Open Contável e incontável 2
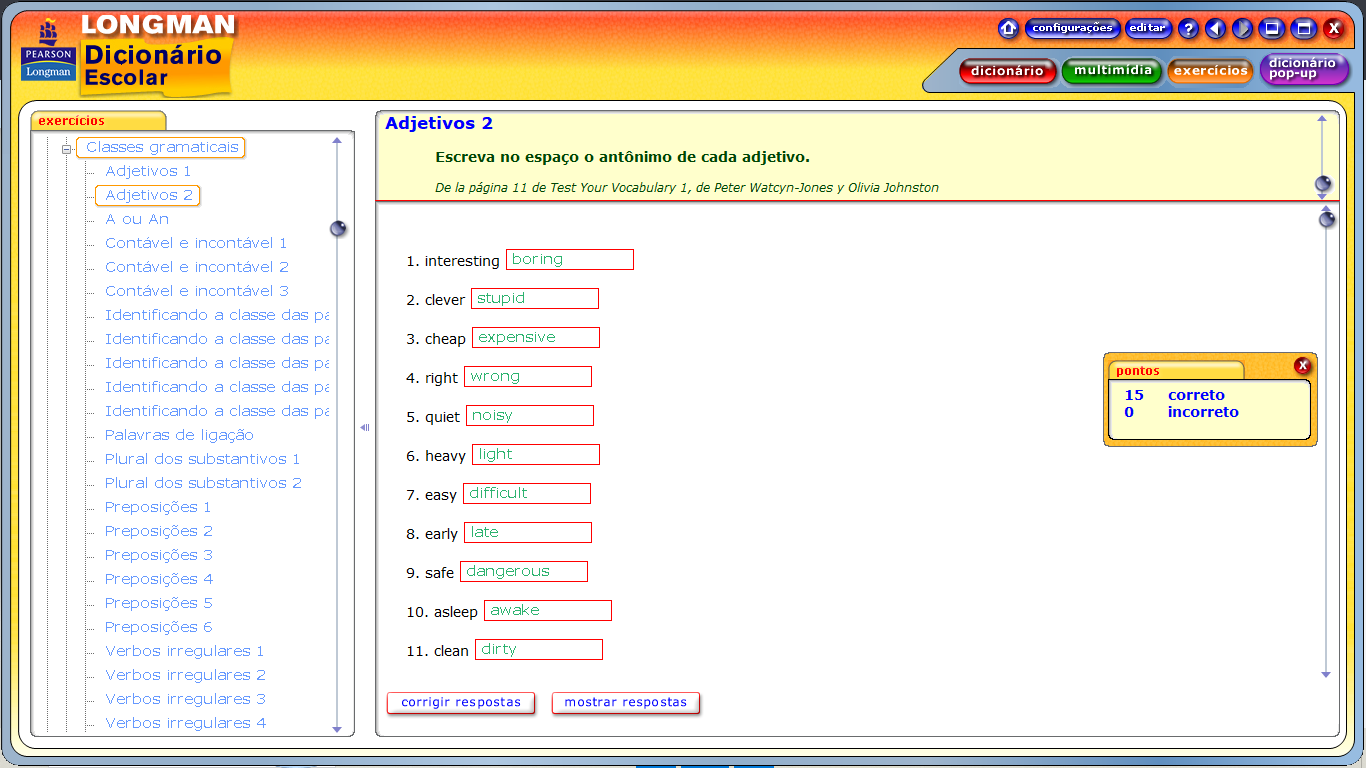Image resolution: width=1366 pixels, height=768 pixels. click(197, 267)
